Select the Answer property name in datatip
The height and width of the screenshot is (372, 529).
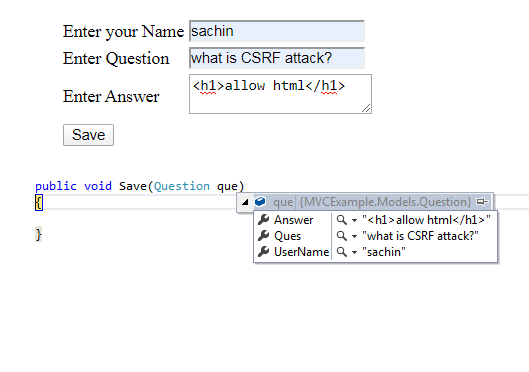tap(294, 220)
